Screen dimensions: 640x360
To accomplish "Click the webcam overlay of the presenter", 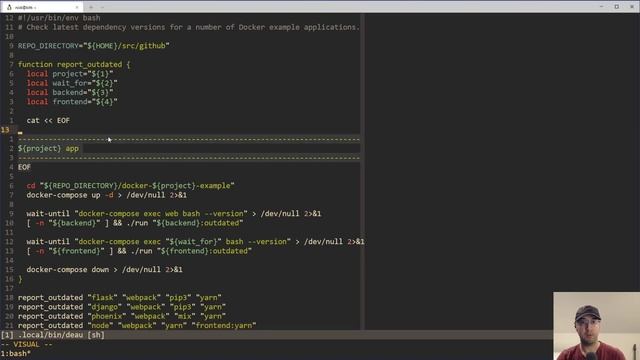I will [596, 326].
